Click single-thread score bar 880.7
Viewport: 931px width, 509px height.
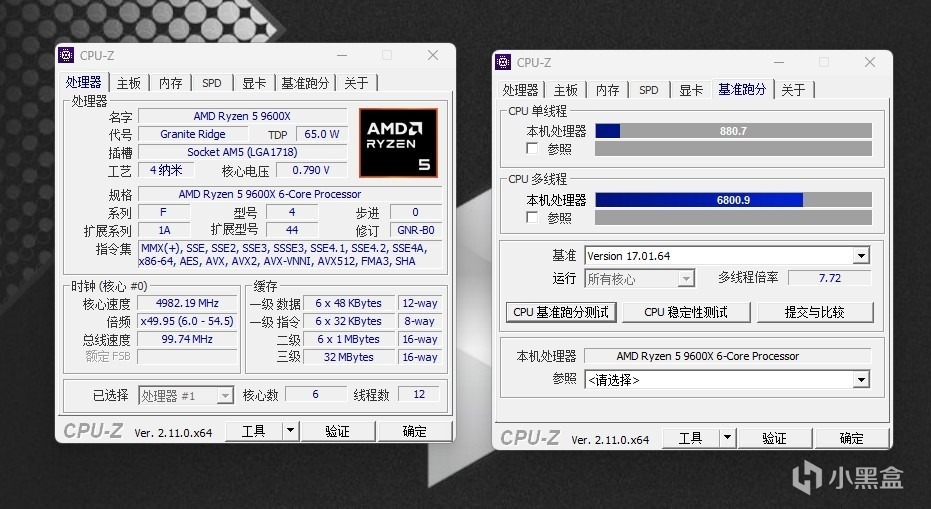click(733, 131)
